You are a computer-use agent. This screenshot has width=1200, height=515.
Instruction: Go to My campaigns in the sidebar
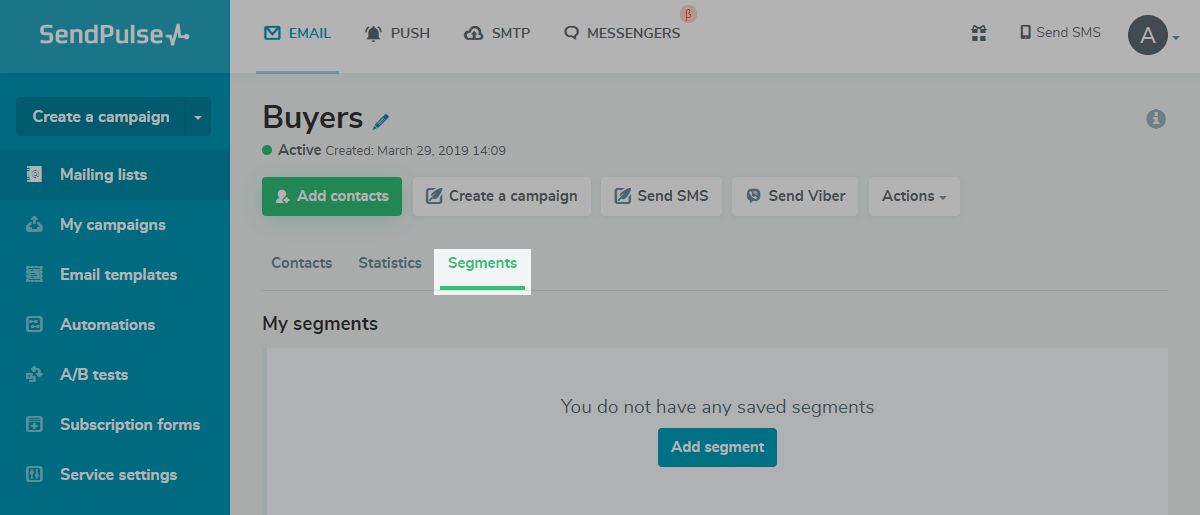(x=112, y=224)
